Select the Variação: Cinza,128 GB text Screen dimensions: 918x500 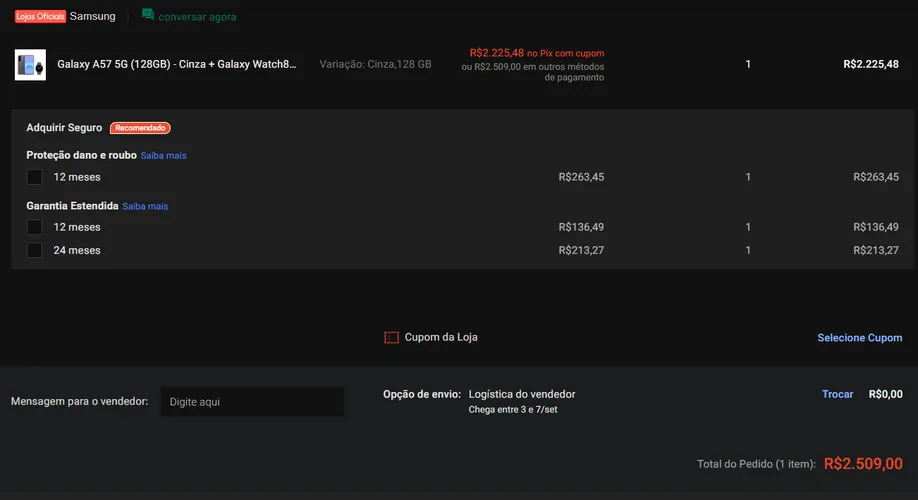tap(375, 64)
